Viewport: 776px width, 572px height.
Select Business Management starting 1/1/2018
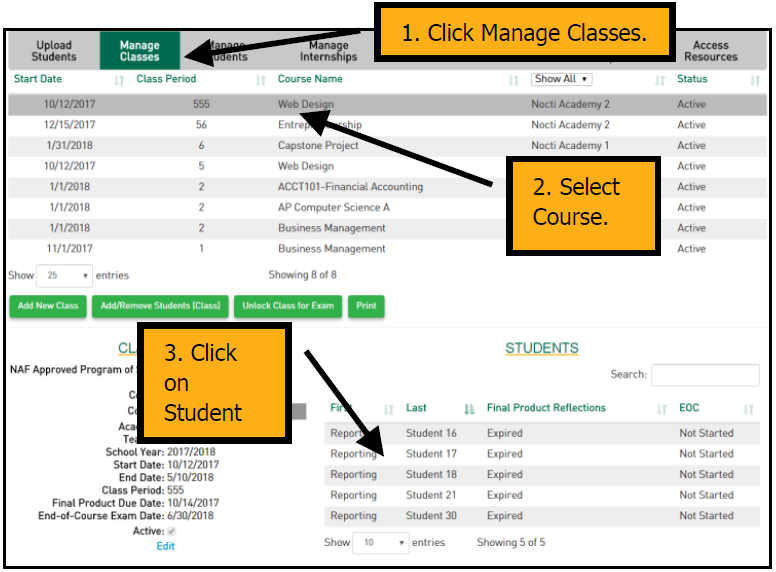pos(388,228)
